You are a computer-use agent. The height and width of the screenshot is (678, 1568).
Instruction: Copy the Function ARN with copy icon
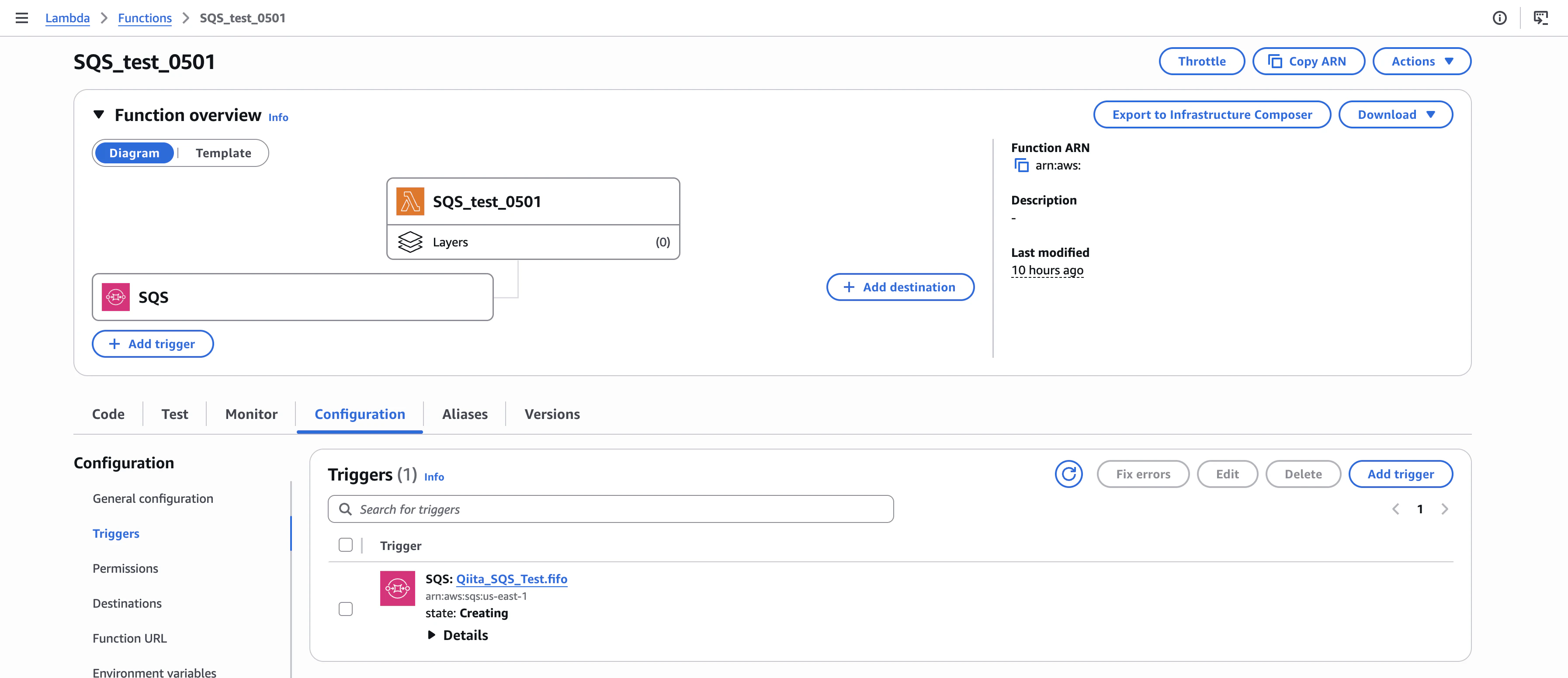pyautogui.click(x=1021, y=166)
